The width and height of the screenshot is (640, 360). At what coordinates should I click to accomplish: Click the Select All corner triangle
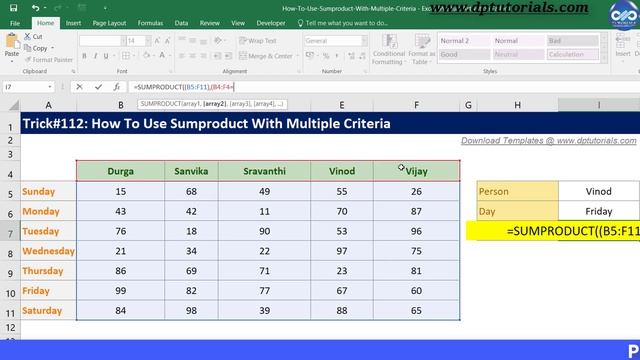[x=14, y=106]
